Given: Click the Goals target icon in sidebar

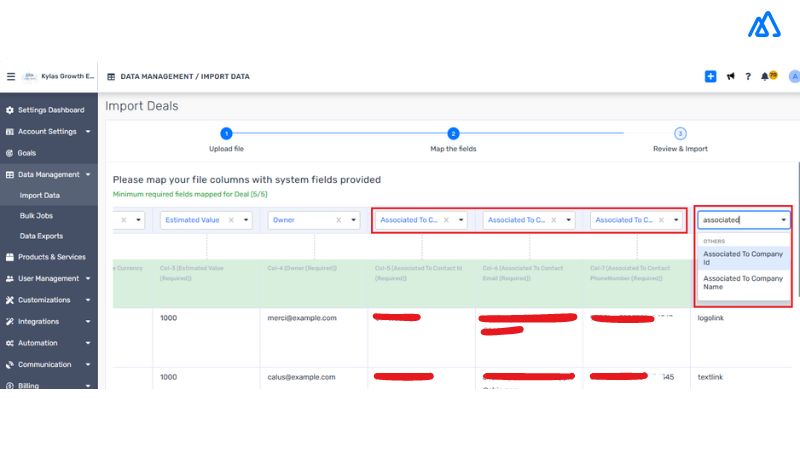Looking at the screenshot, I should point(10,153).
